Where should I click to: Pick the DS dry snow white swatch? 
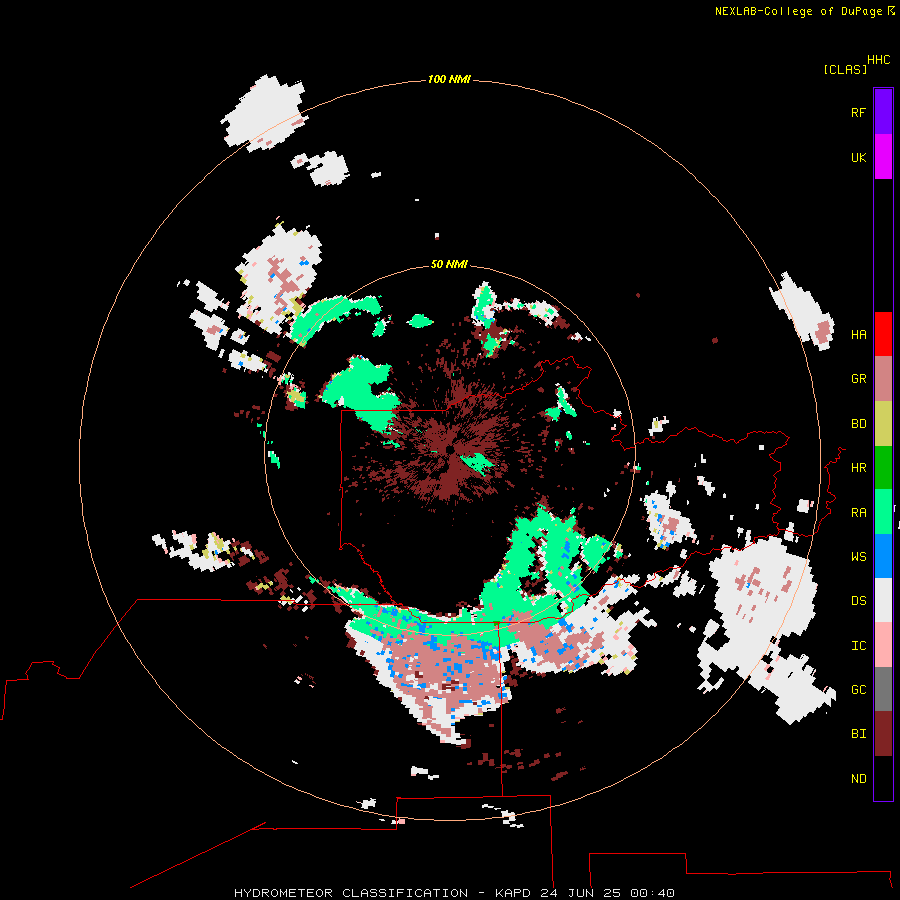(x=883, y=600)
